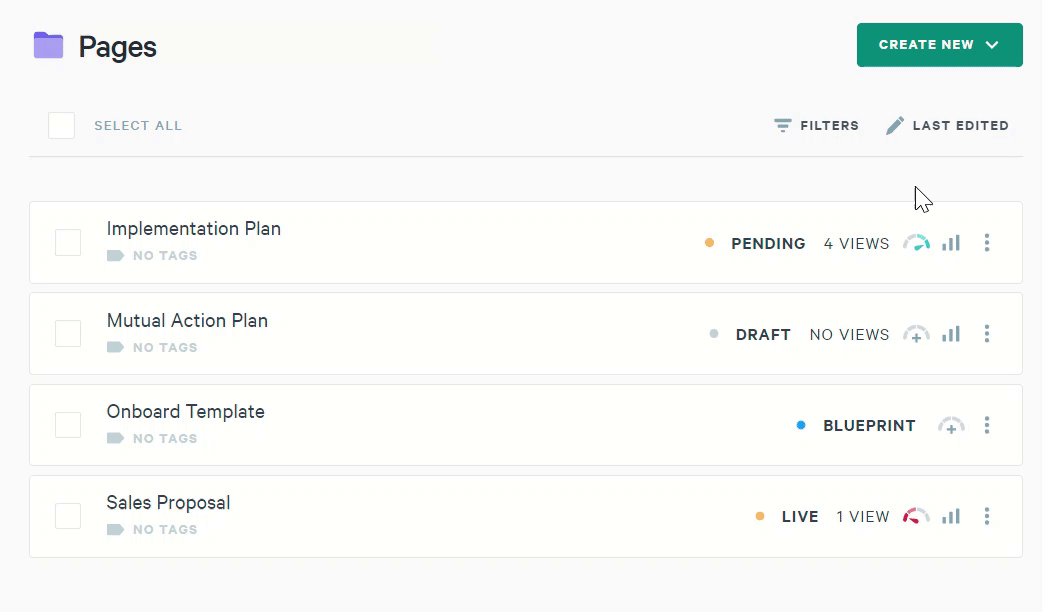Expand the Create New dropdown
The image size is (1042, 612).
coord(939,45)
